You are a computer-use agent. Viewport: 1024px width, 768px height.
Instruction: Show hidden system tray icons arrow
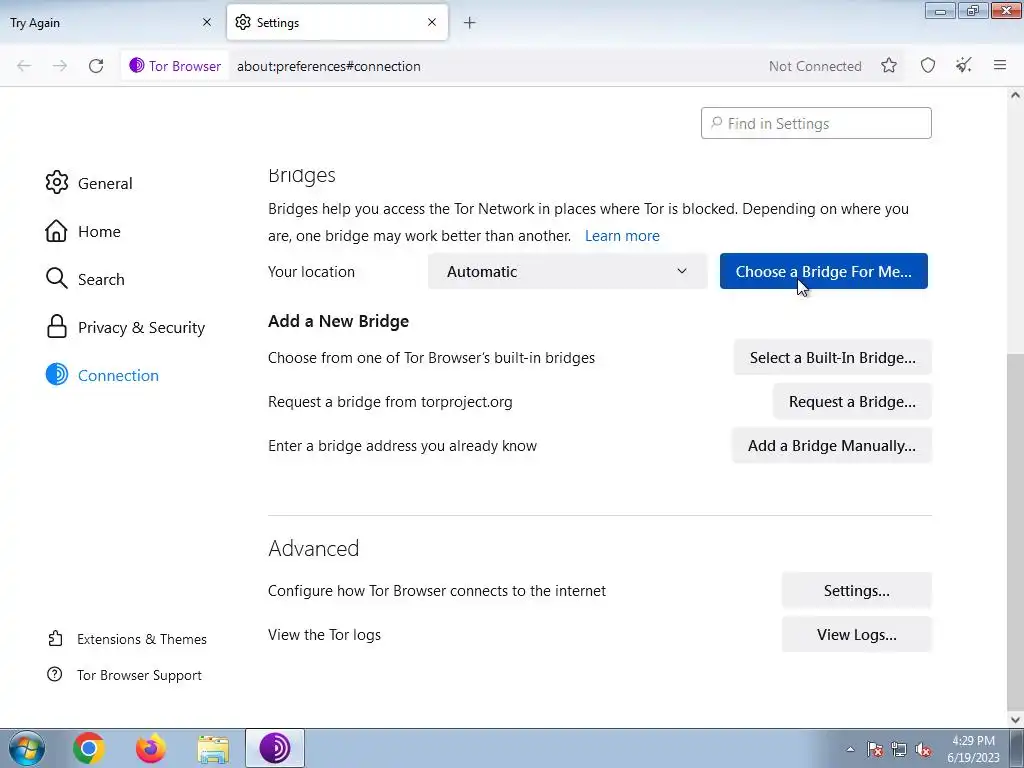point(850,749)
